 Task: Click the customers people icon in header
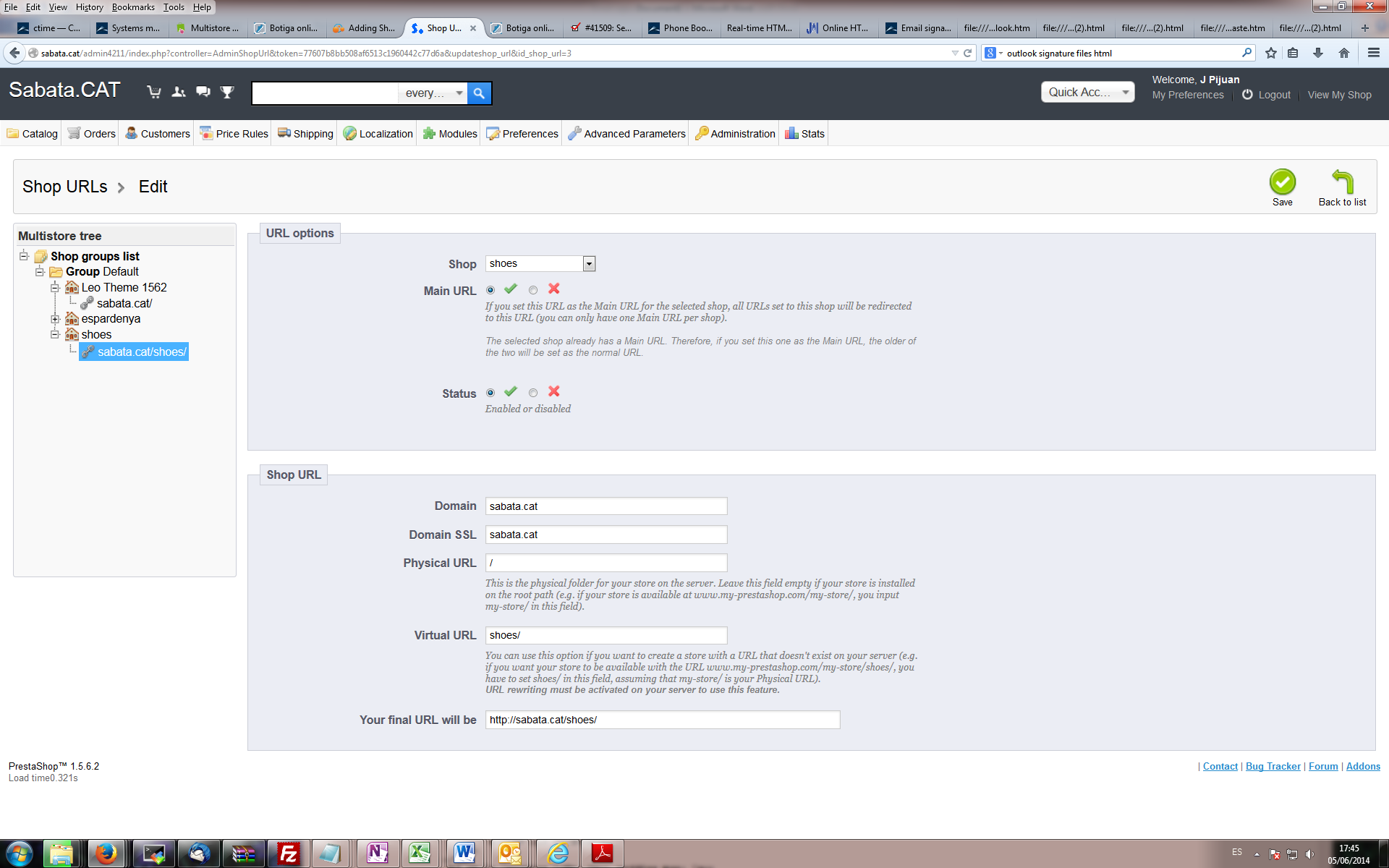[179, 92]
